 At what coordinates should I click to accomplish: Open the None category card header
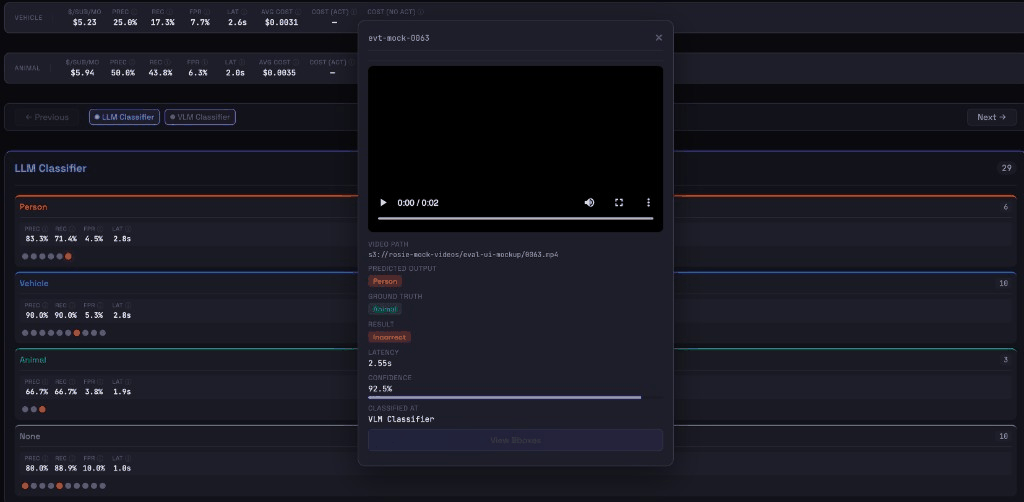click(x=515, y=436)
